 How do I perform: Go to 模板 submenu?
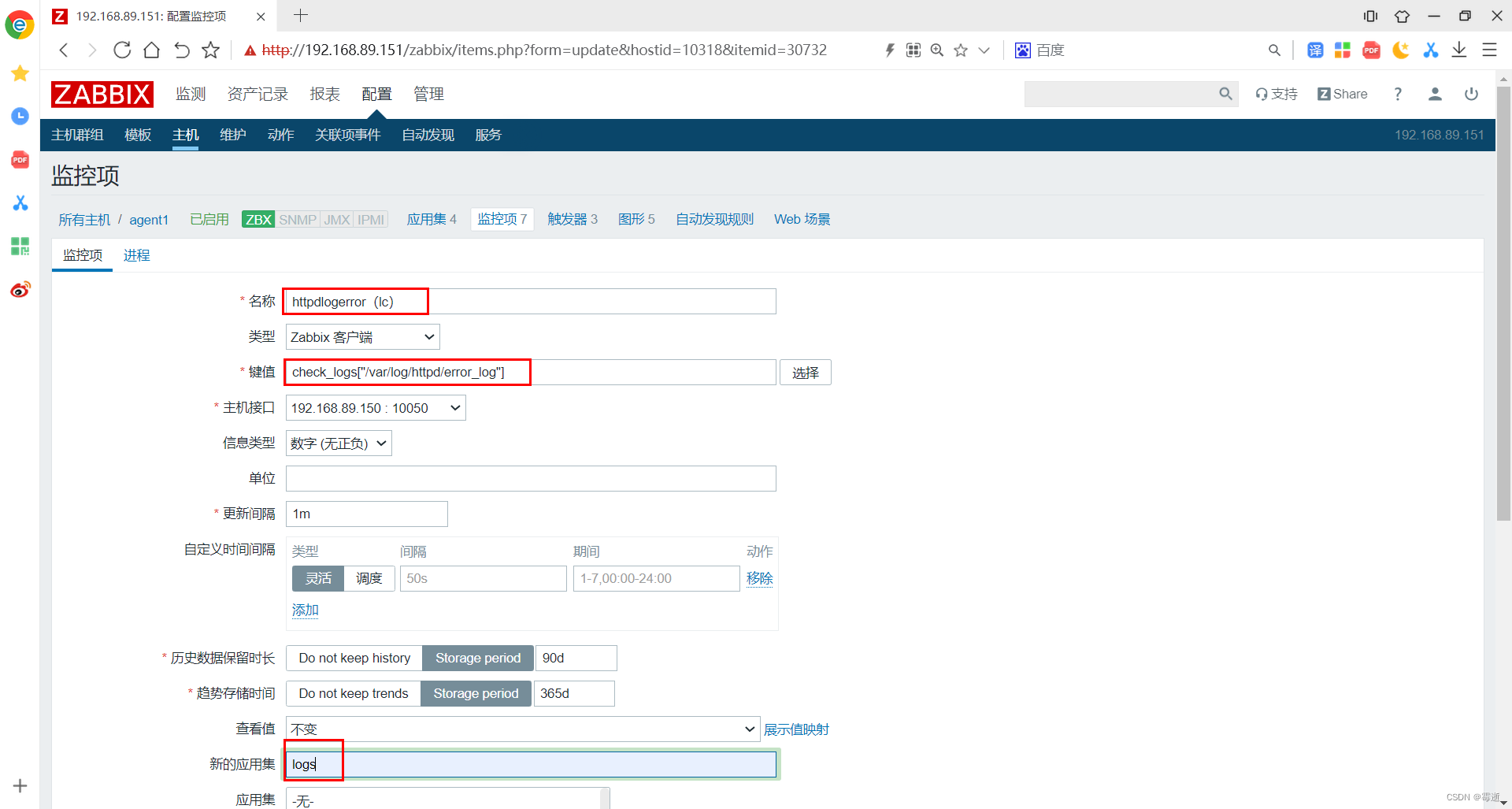(x=138, y=135)
